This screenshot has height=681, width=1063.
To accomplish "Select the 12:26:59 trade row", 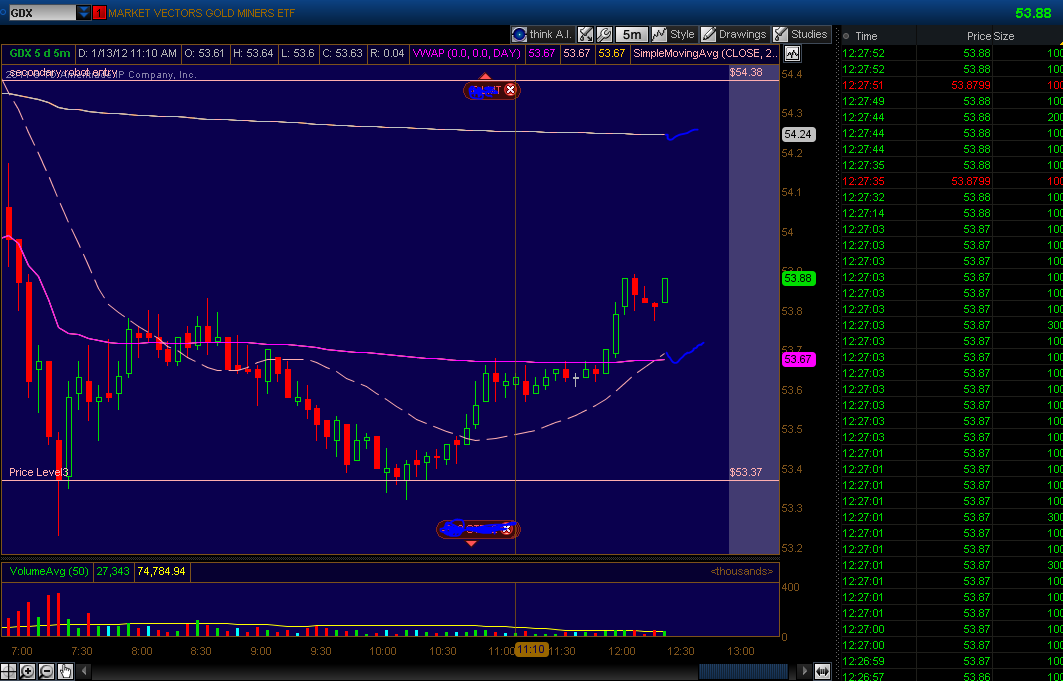I will click(952, 661).
